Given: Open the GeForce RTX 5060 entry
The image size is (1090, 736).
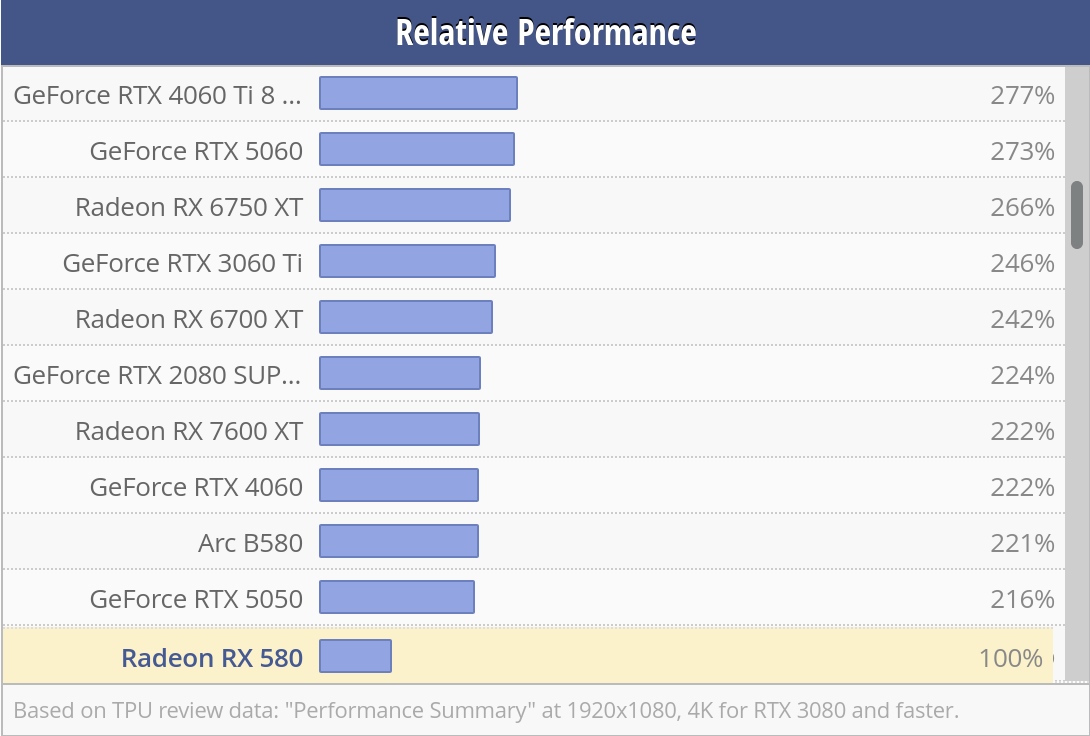Looking at the screenshot, I should point(196,151).
